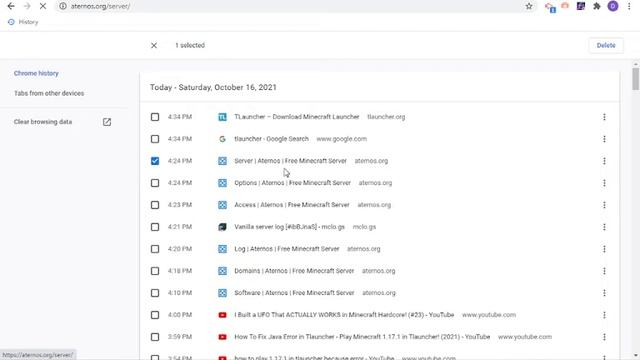Check the TLauncher Download Minecraft Launcher entry
This screenshot has width=640, height=360.
point(155,117)
